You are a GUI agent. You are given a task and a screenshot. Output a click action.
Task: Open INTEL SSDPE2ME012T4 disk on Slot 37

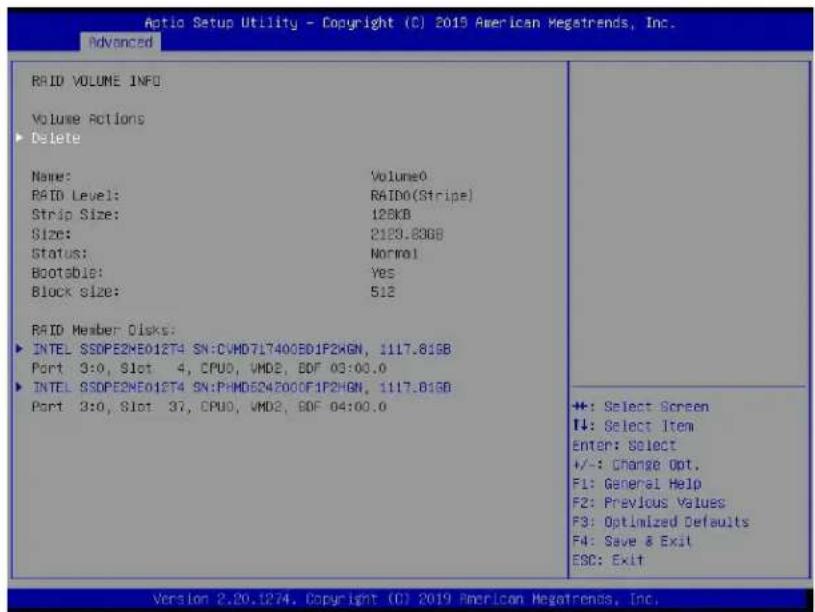241,387
